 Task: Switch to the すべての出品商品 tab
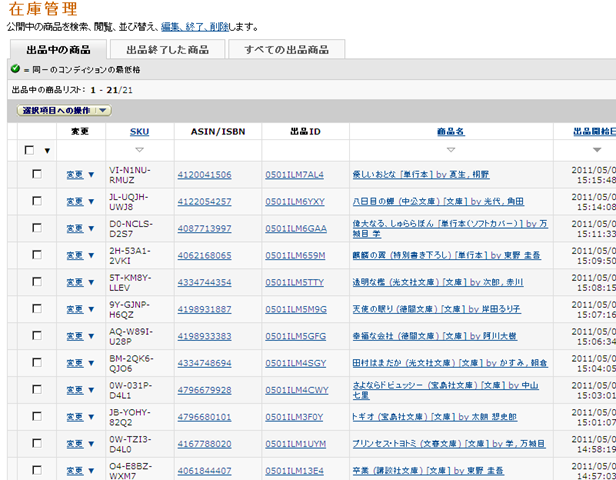pos(286,49)
